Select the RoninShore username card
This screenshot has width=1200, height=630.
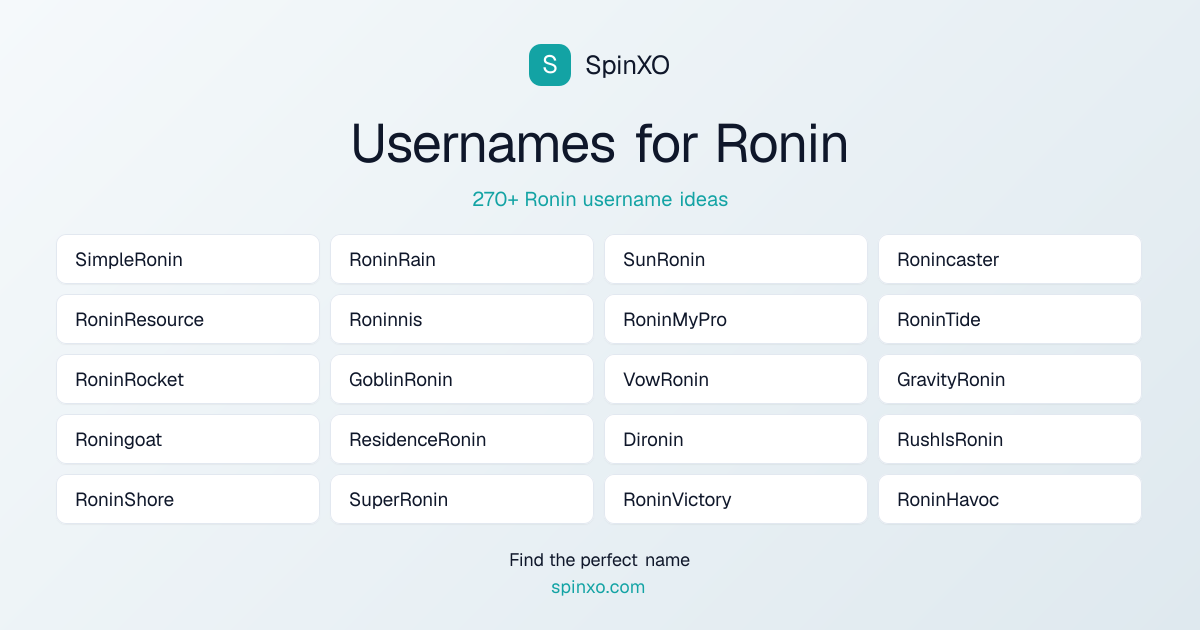click(188, 499)
